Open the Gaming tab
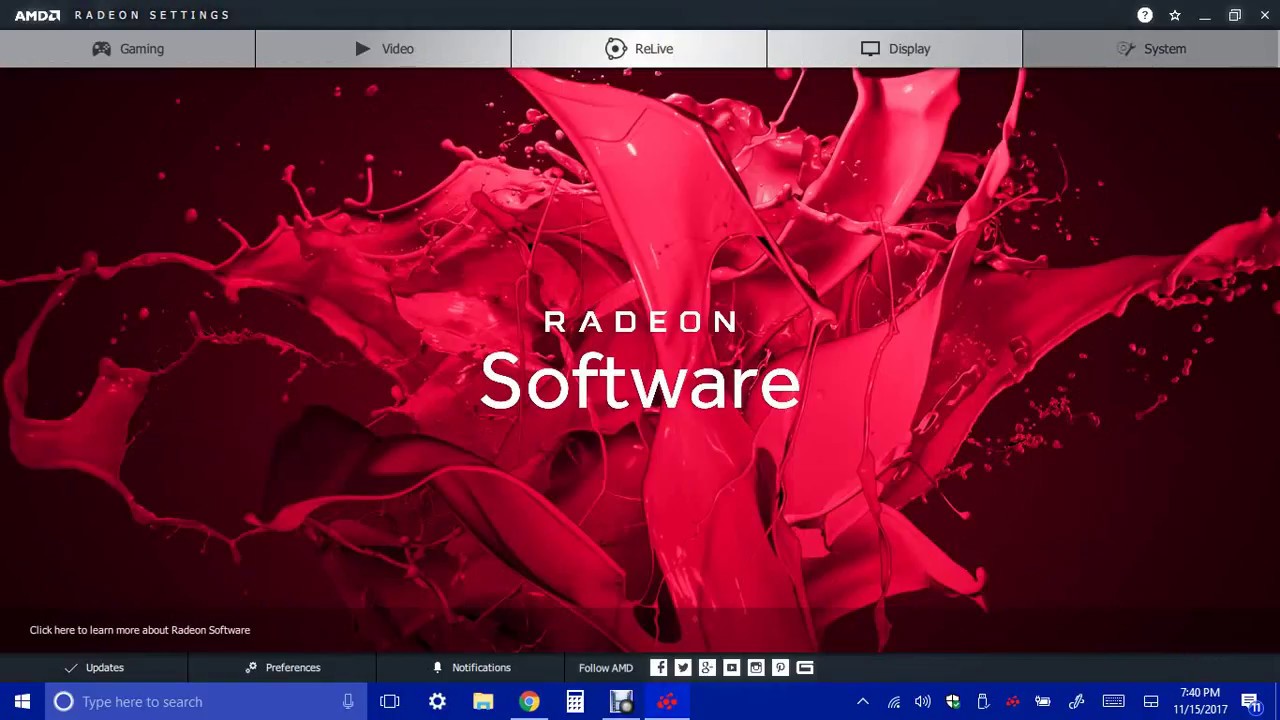This screenshot has width=1280, height=720. pos(128,48)
